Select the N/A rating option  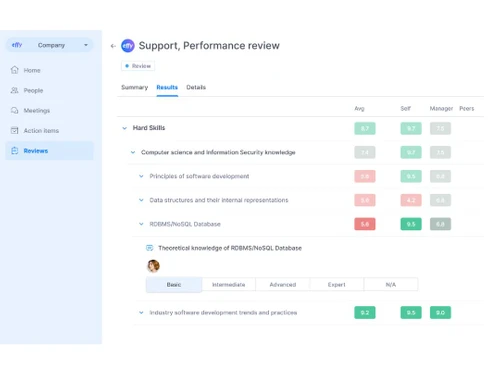(x=391, y=285)
